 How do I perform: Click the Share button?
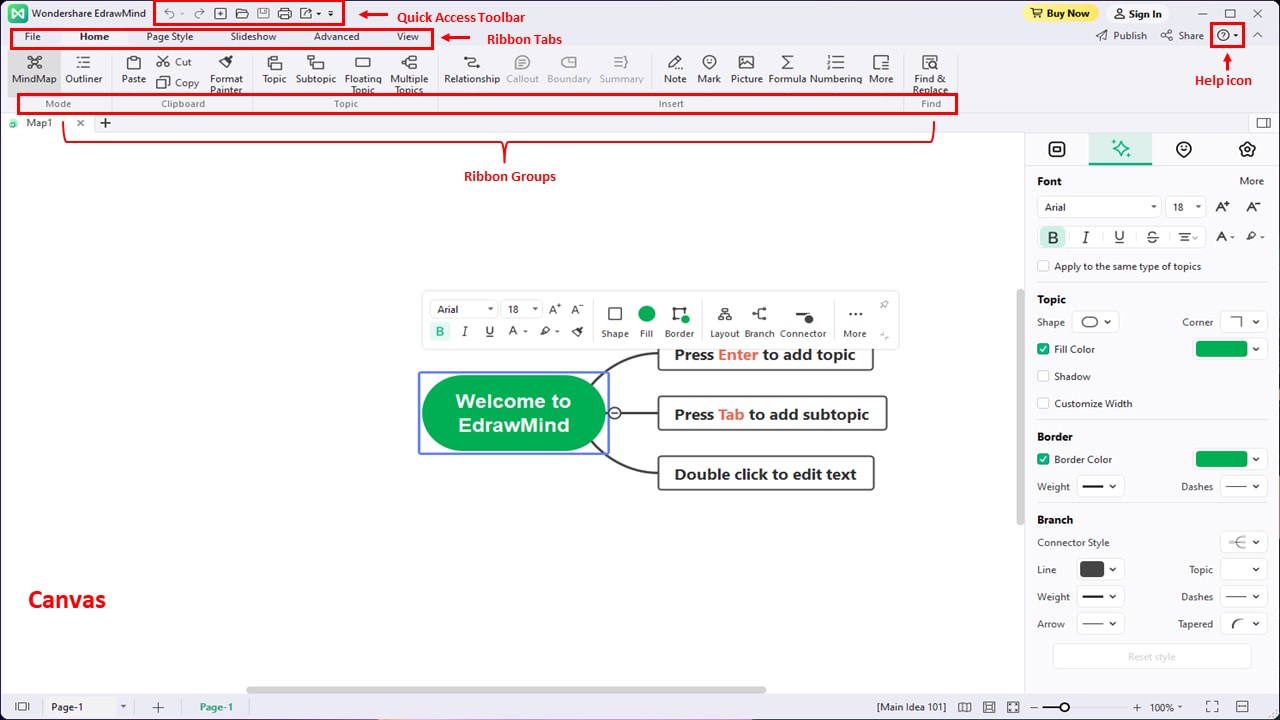pyautogui.click(x=1182, y=35)
